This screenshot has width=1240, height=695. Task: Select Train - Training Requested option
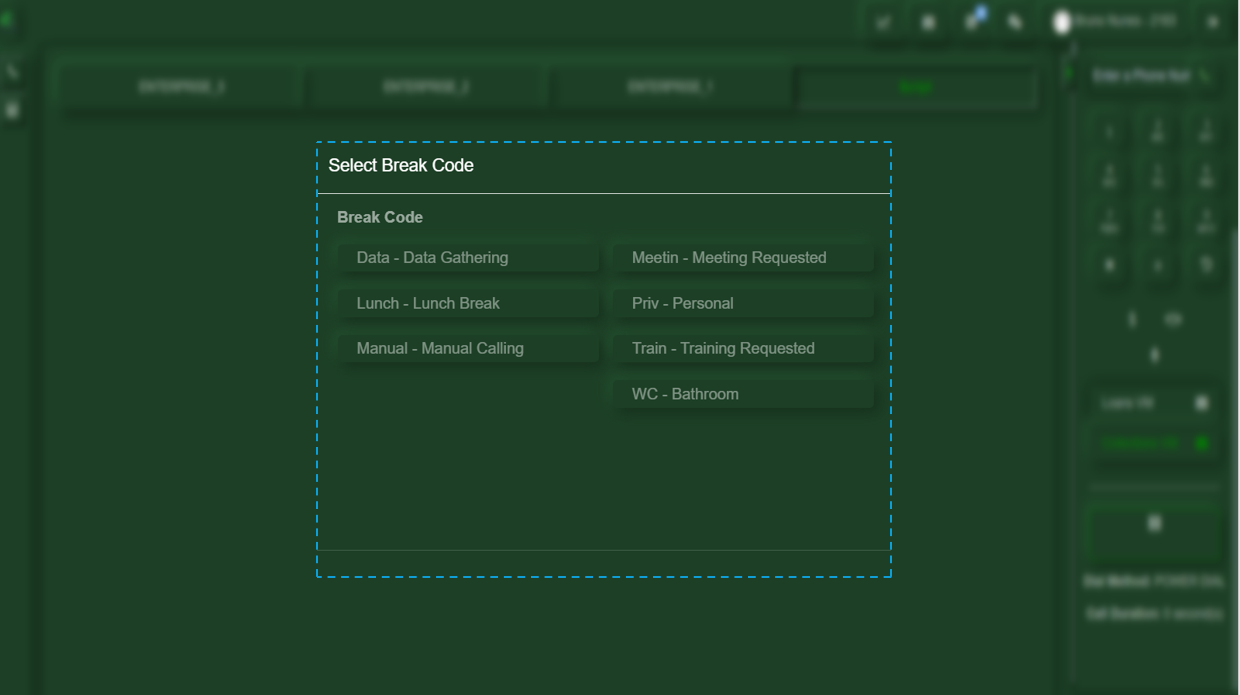(x=743, y=349)
